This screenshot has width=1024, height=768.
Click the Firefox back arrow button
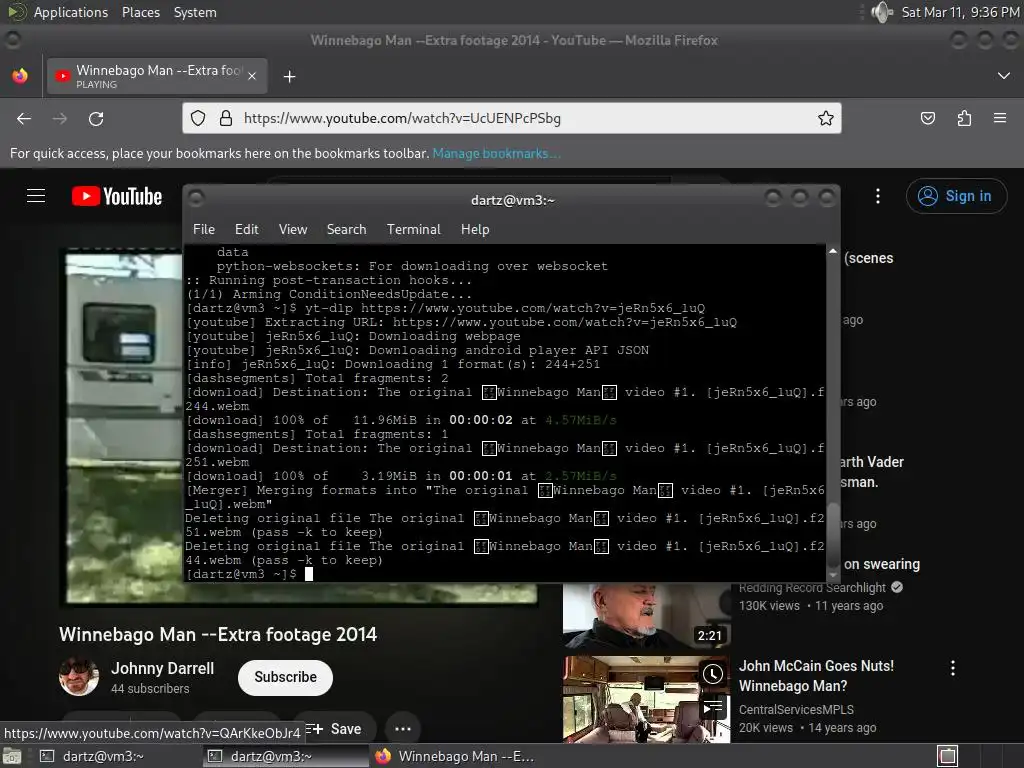click(24, 118)
